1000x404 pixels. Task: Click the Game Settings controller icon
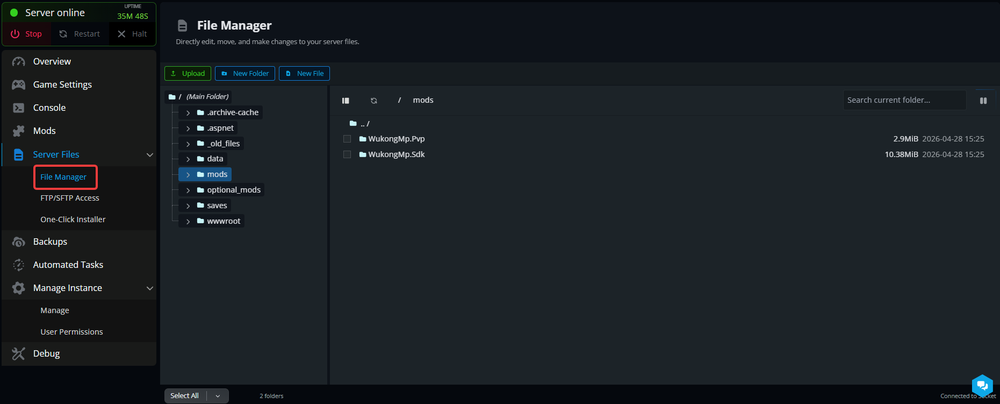(x=19, y=85)
